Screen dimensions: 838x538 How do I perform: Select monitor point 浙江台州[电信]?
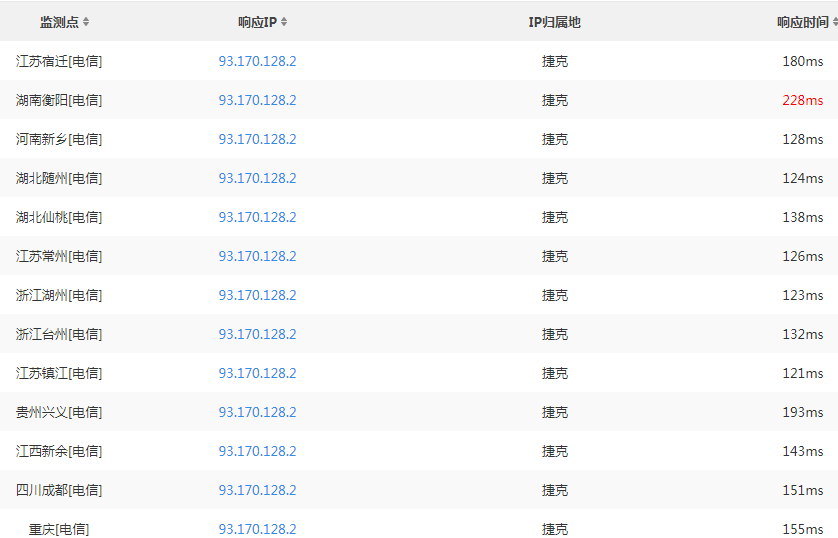[x=59, y=334]
